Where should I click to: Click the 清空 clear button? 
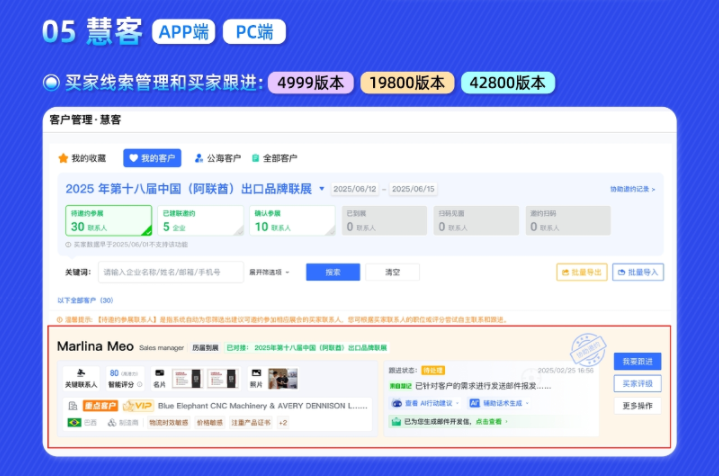coord(391,272)
